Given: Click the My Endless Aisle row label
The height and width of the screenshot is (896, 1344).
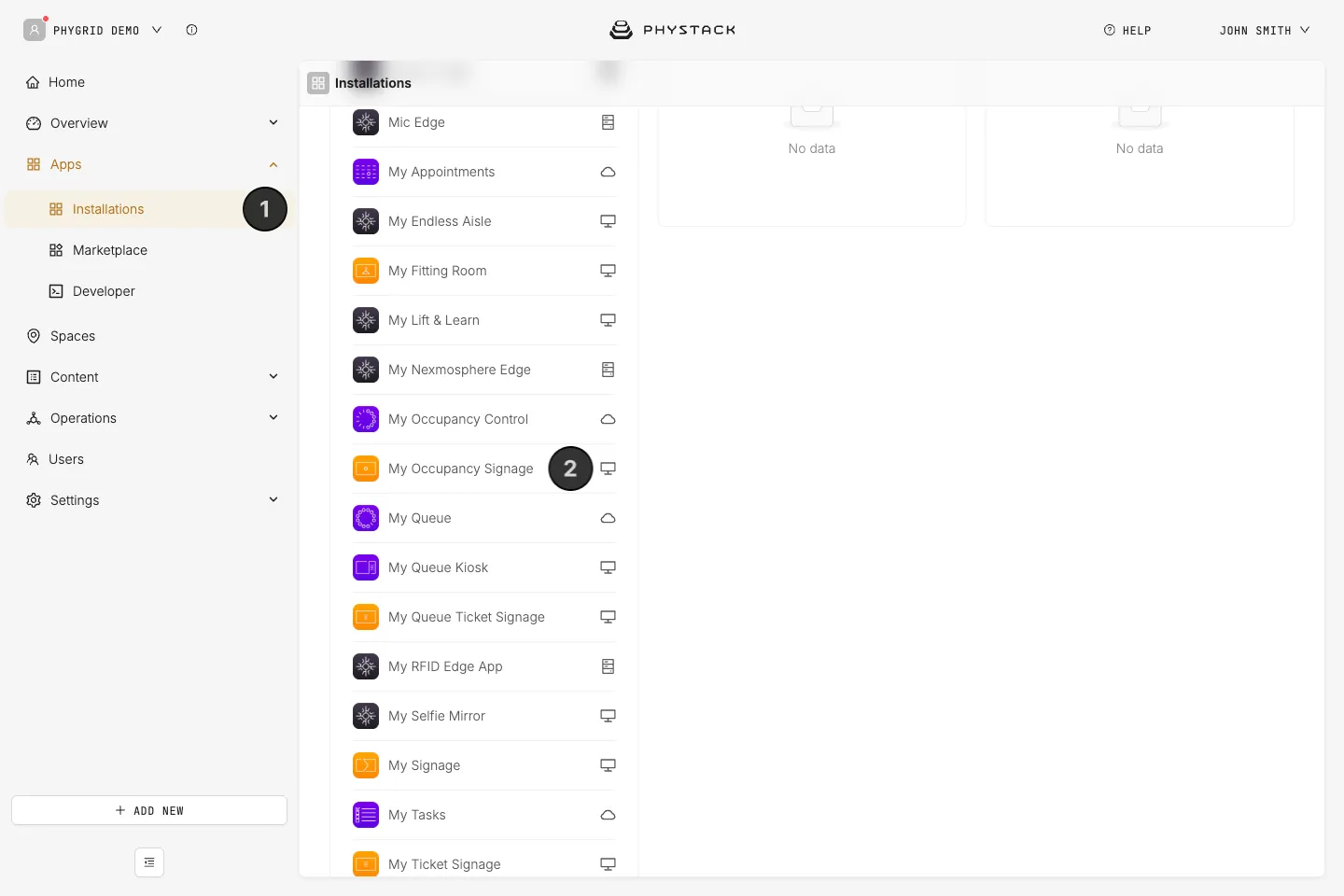Looking at the screenshot, I should click(440, 221).
